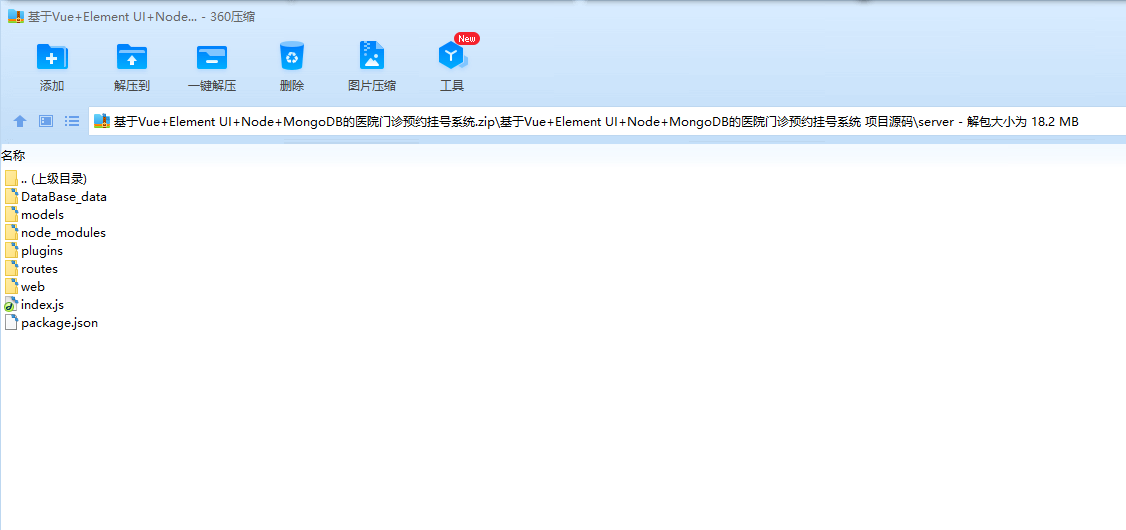Select the "plugins" name text
Image resolution: width=1126 pixels, height=530 pixels.
pos(42,251)
